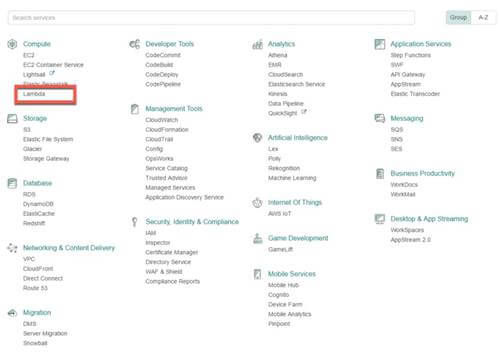
Task: Click the Compute category icon
Action: point(12,44)
